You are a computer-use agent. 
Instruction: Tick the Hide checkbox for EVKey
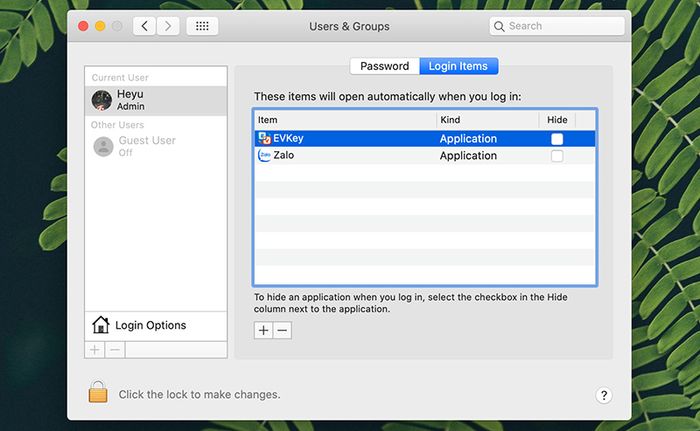(557, 139)
